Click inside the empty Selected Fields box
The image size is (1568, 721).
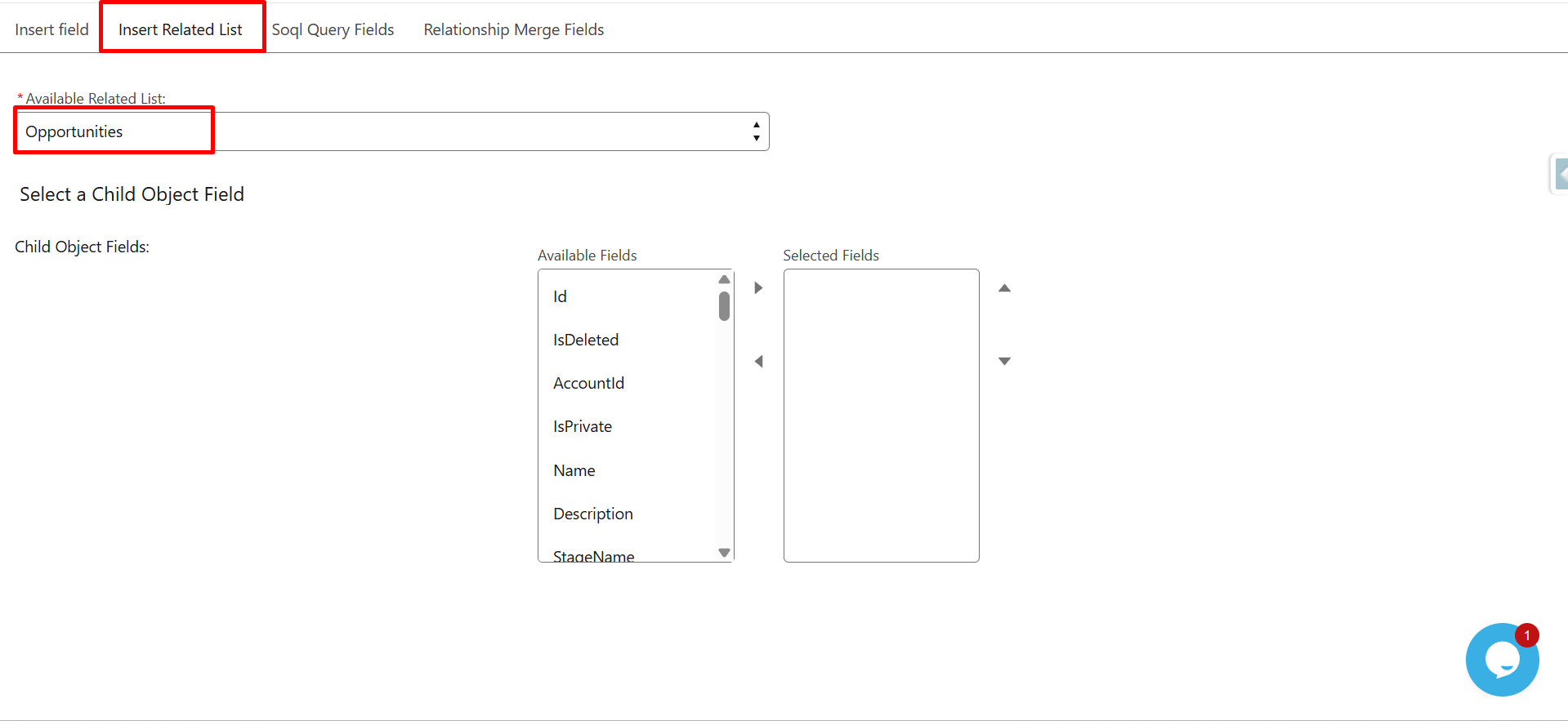(881, 415)
